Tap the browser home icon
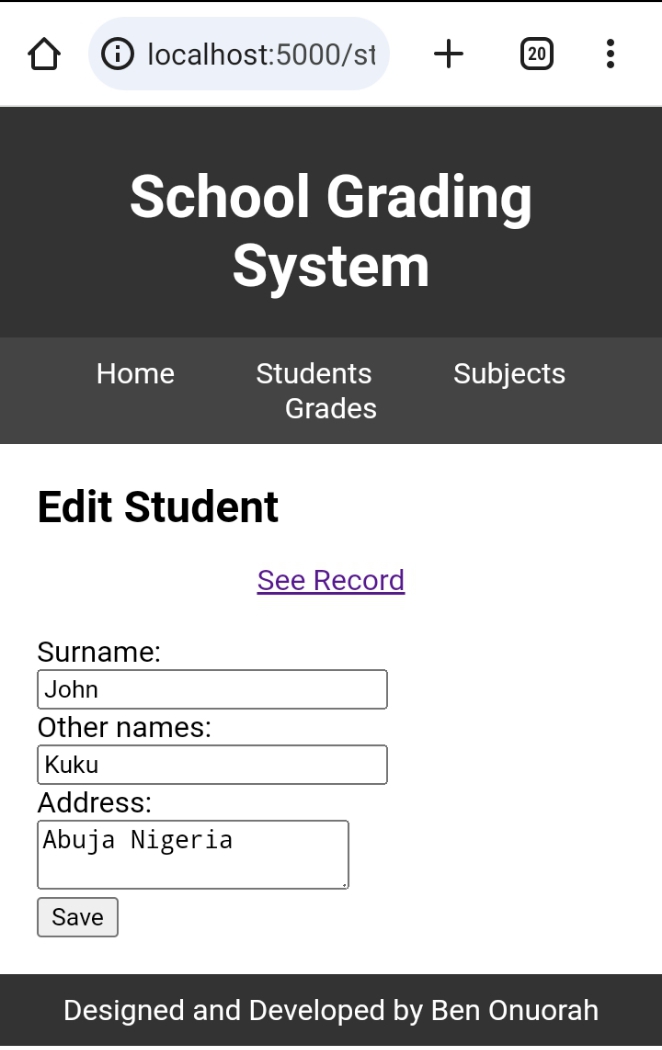This screenshot has height=1050, width=662. pos(44,54)
